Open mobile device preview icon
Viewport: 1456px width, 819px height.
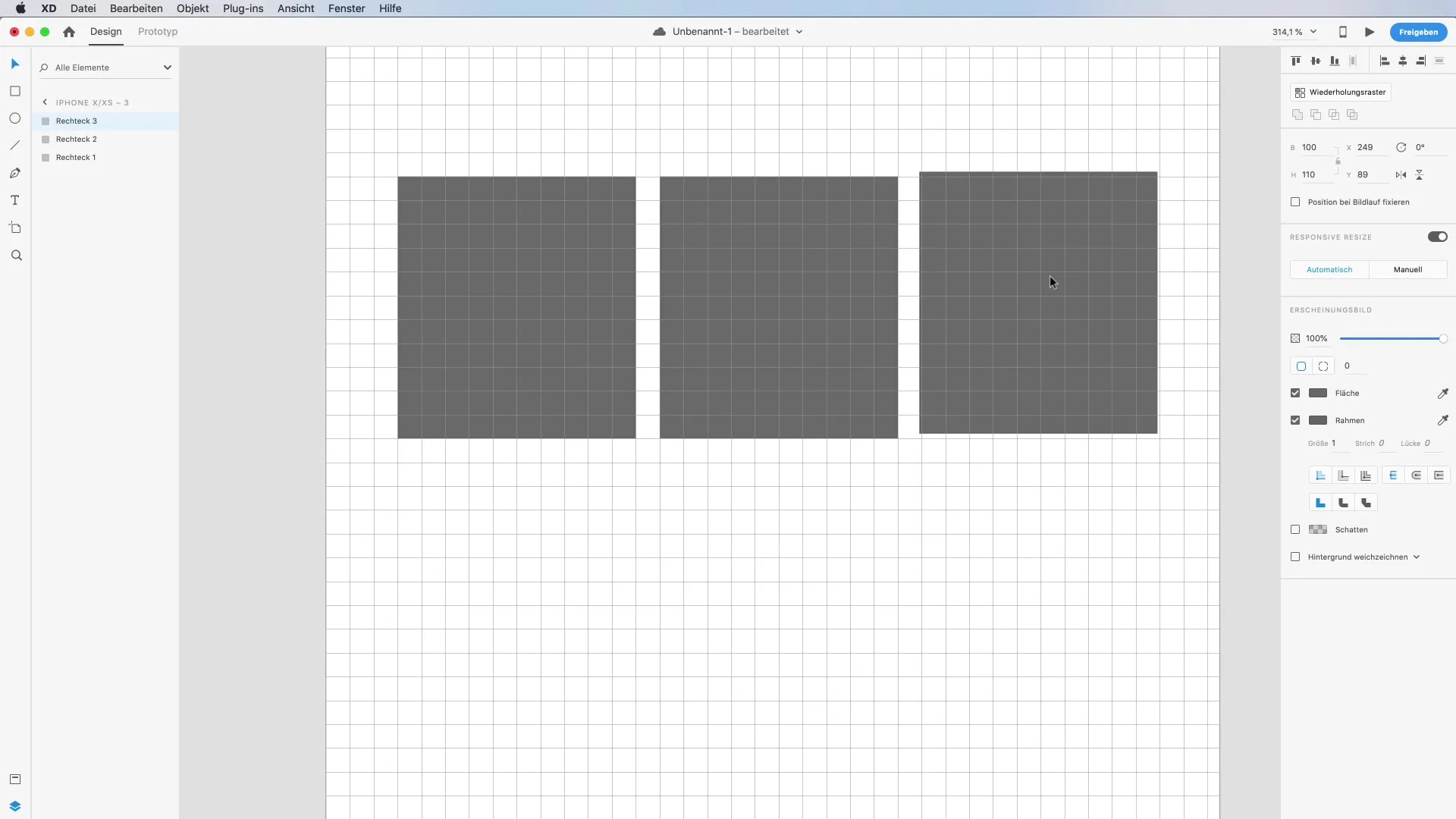[x=1342, y=32]
